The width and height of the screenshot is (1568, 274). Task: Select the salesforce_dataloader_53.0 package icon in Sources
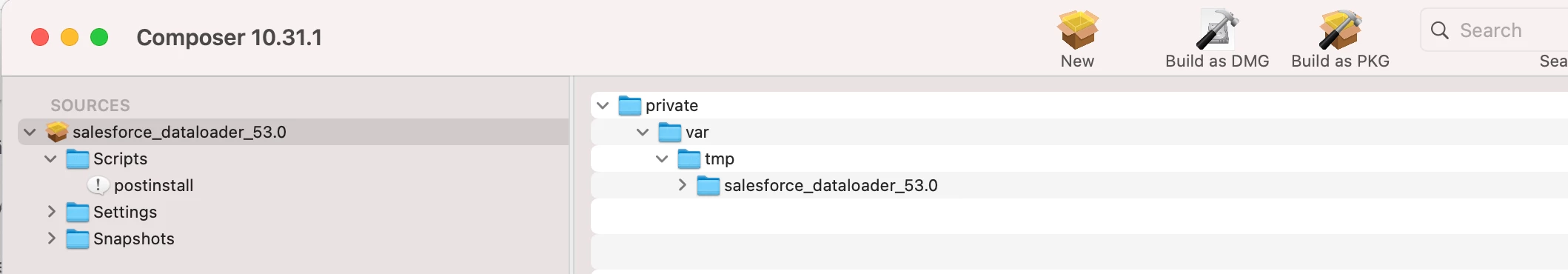pyautogui.click(x=57, y=132)
